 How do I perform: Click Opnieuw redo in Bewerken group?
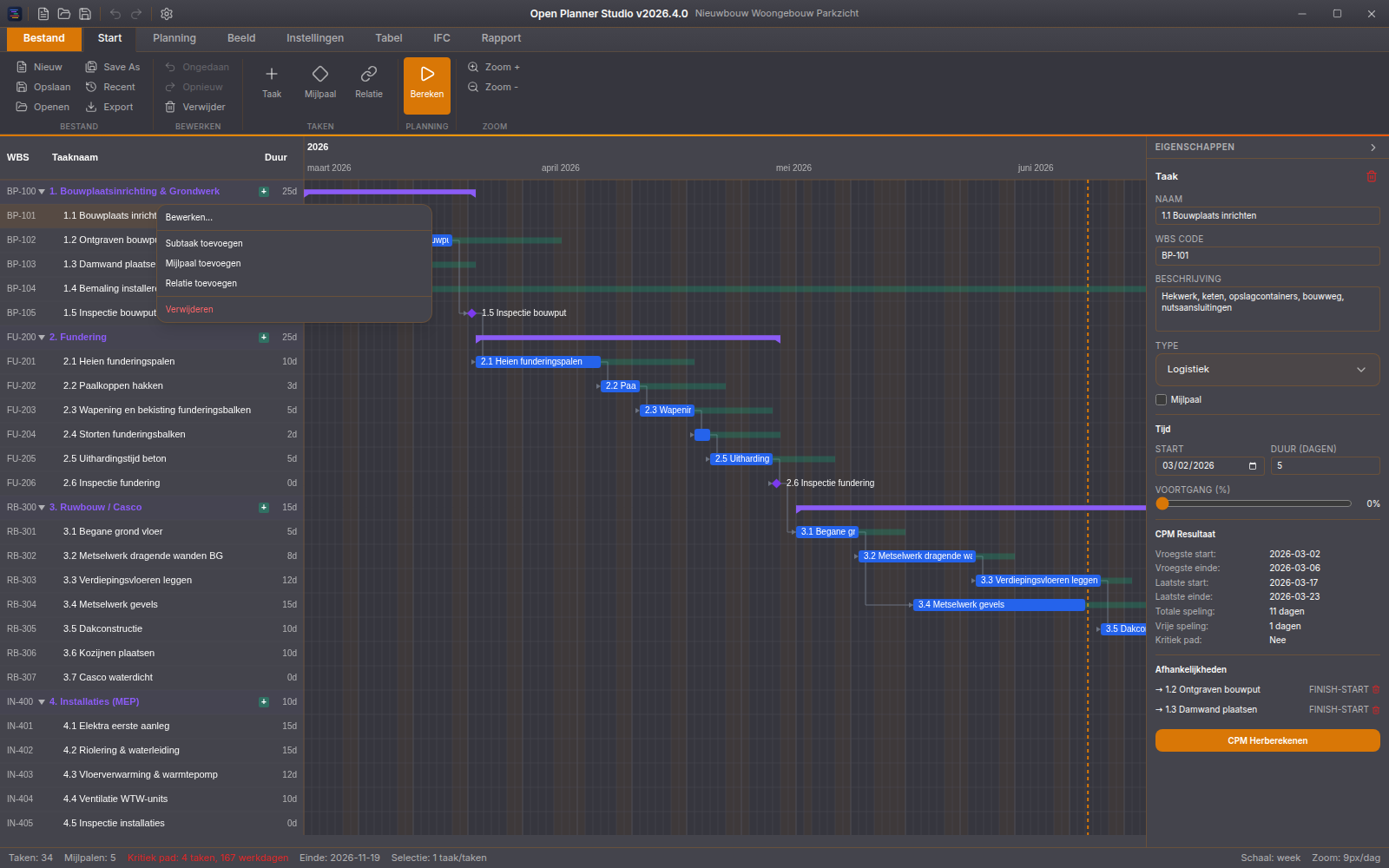[194, 87]
